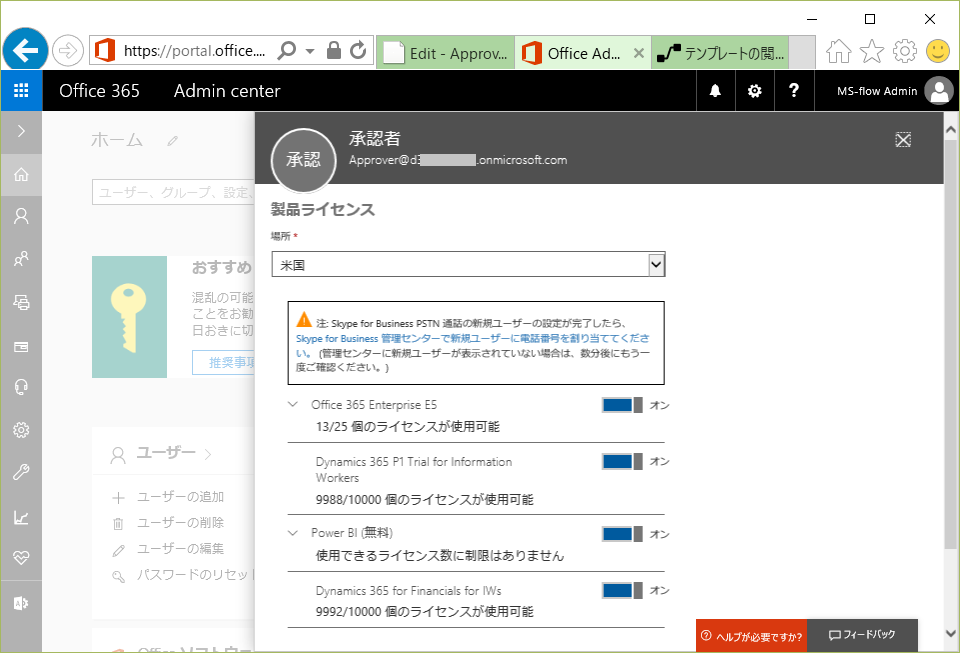Open Billing card icon in the sidebar
Image resolution: width=960 pixels, height=653 pixels.
coord(21,346)
